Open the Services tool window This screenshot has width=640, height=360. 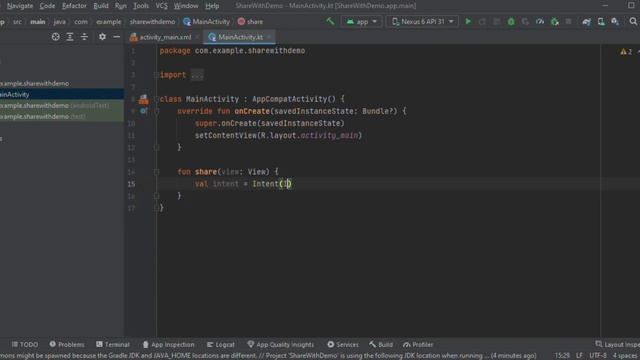tap(343, 344)
